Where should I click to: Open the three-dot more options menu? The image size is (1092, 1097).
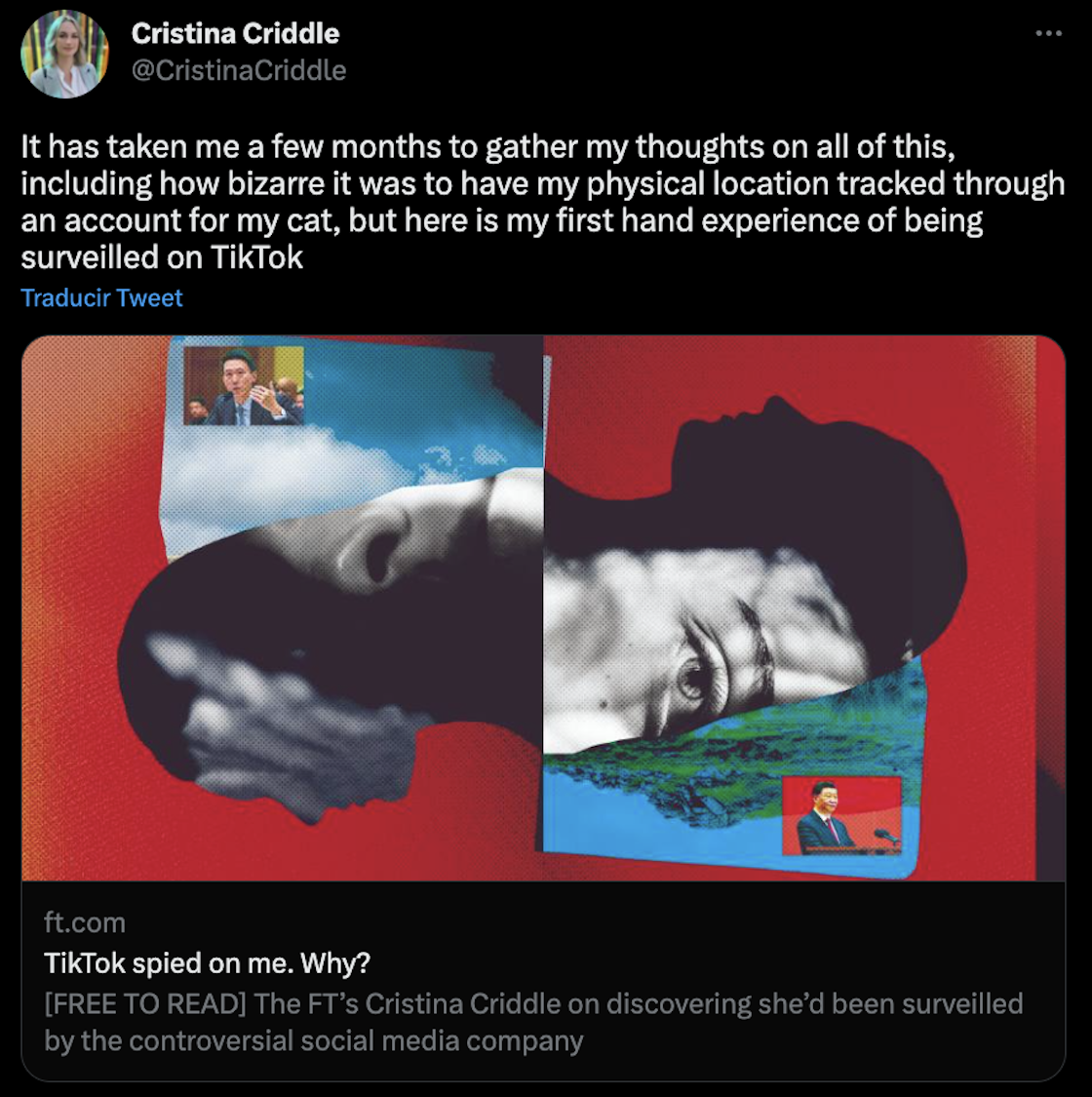click(x=1048, y=34)
